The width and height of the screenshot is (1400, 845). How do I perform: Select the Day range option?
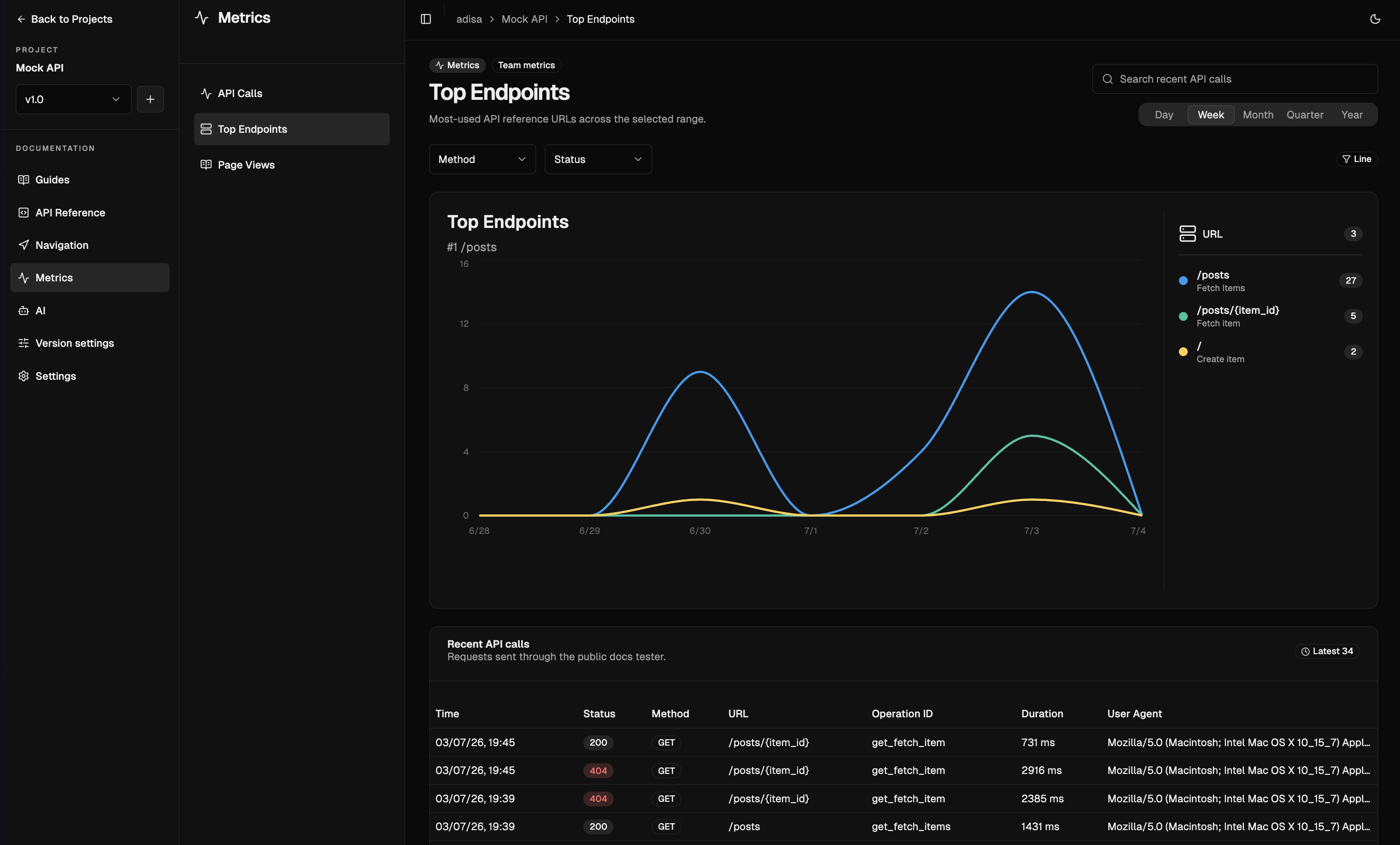1164,115
